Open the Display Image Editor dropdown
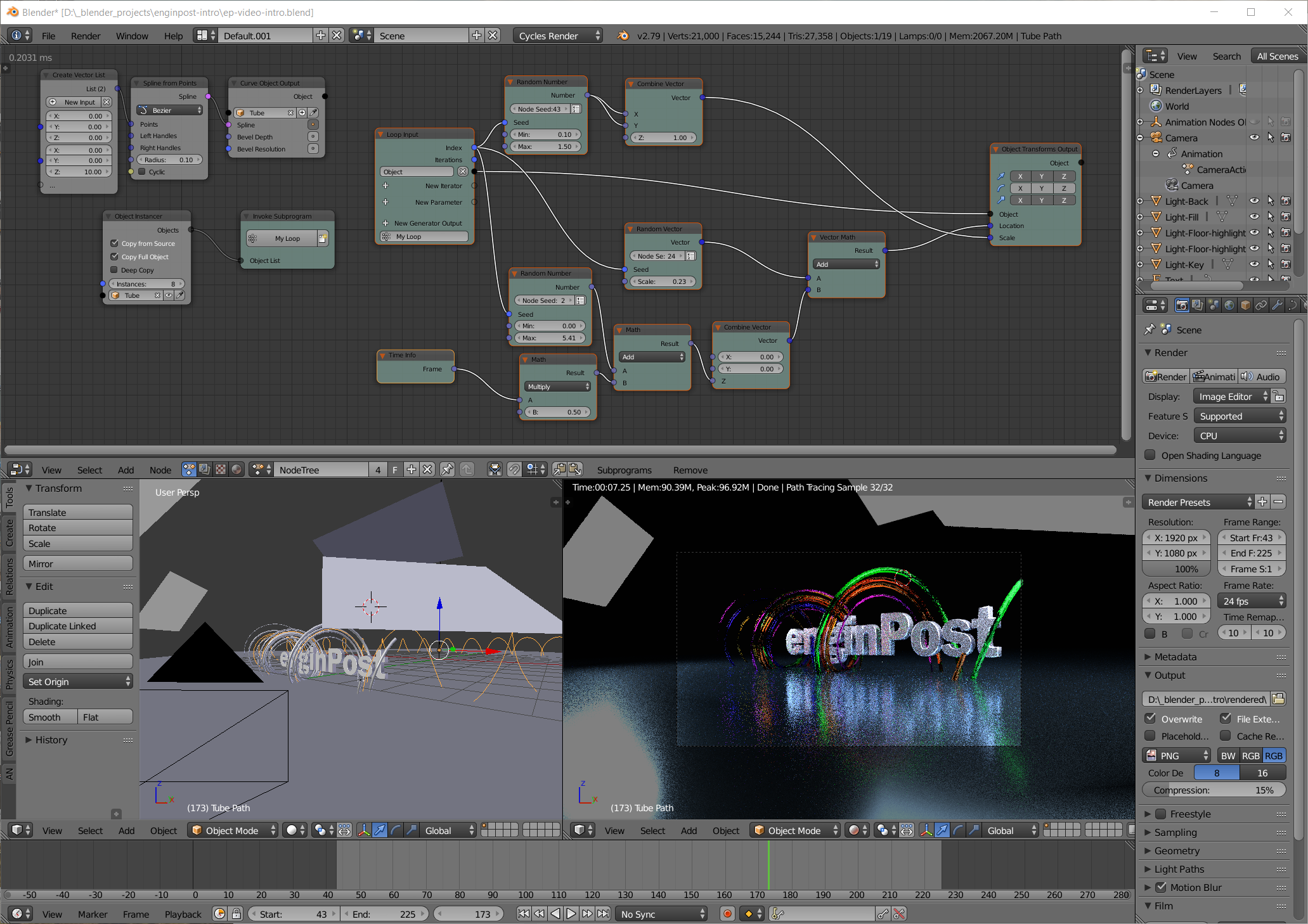1308x924 pixels. (1231, 396)
